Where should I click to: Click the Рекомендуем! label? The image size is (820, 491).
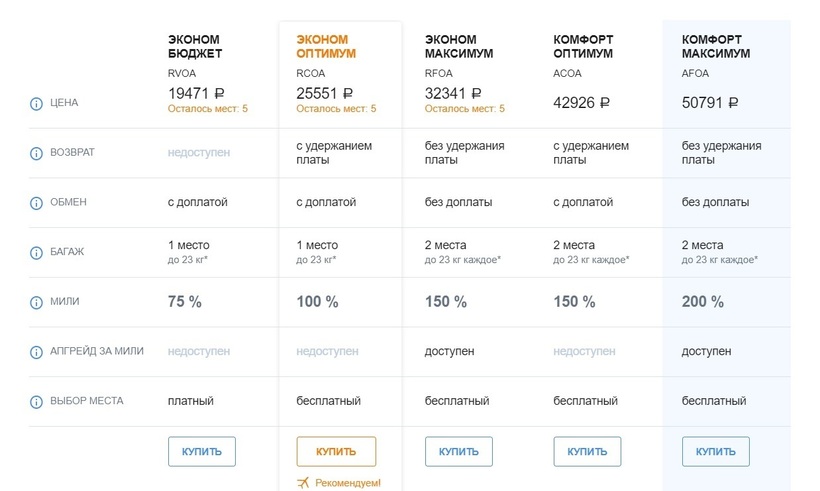[348, 483]
